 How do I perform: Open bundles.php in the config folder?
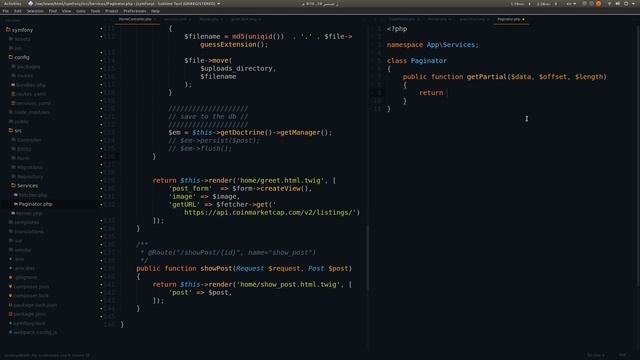(x=31, y=84)
